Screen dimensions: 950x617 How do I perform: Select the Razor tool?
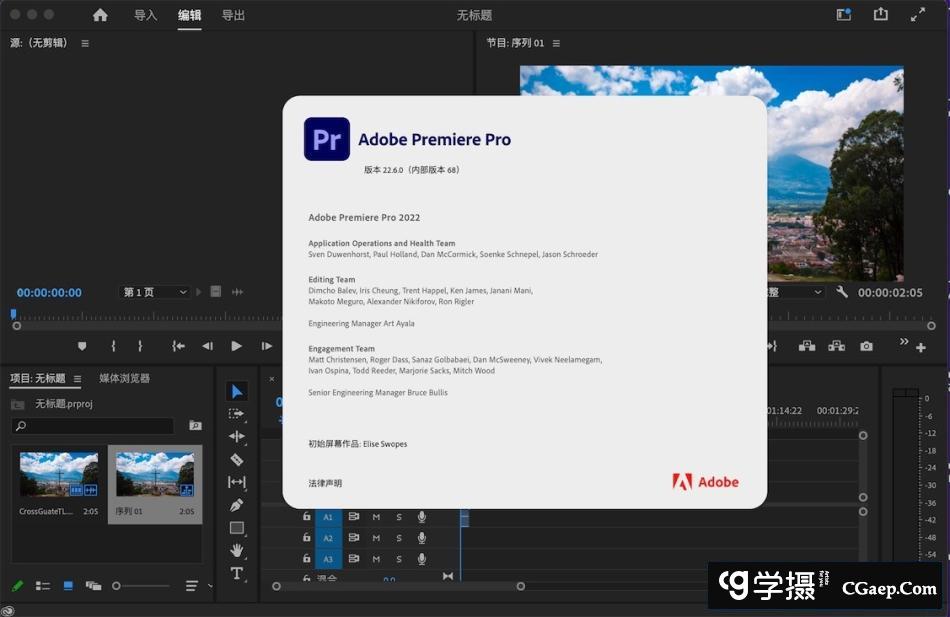(237, 459)
